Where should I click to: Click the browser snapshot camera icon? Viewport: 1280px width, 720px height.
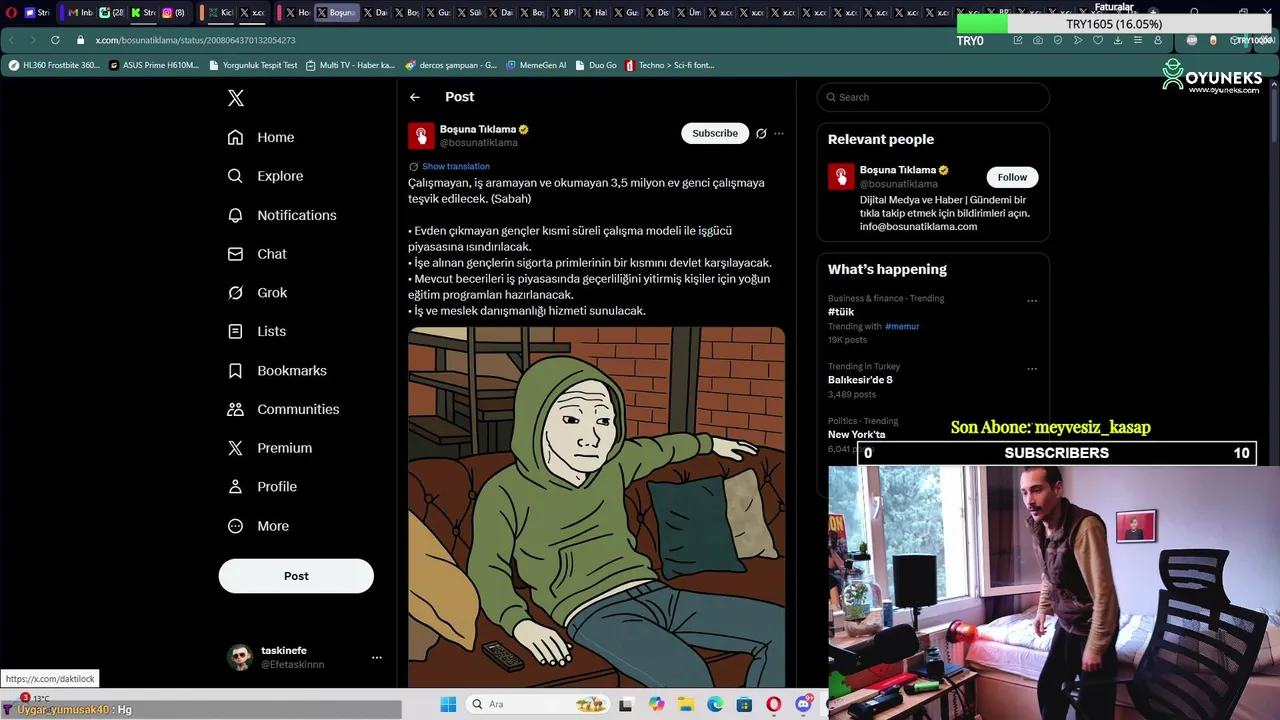click(1038, 40)
